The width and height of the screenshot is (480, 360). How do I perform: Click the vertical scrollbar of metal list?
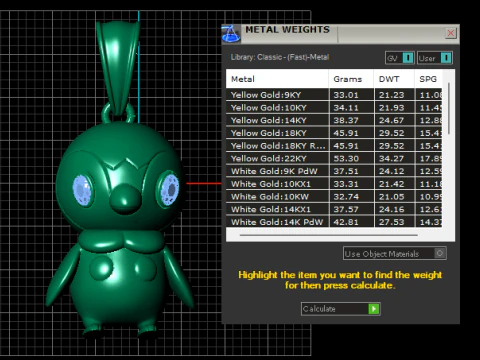tap(449, 109)
